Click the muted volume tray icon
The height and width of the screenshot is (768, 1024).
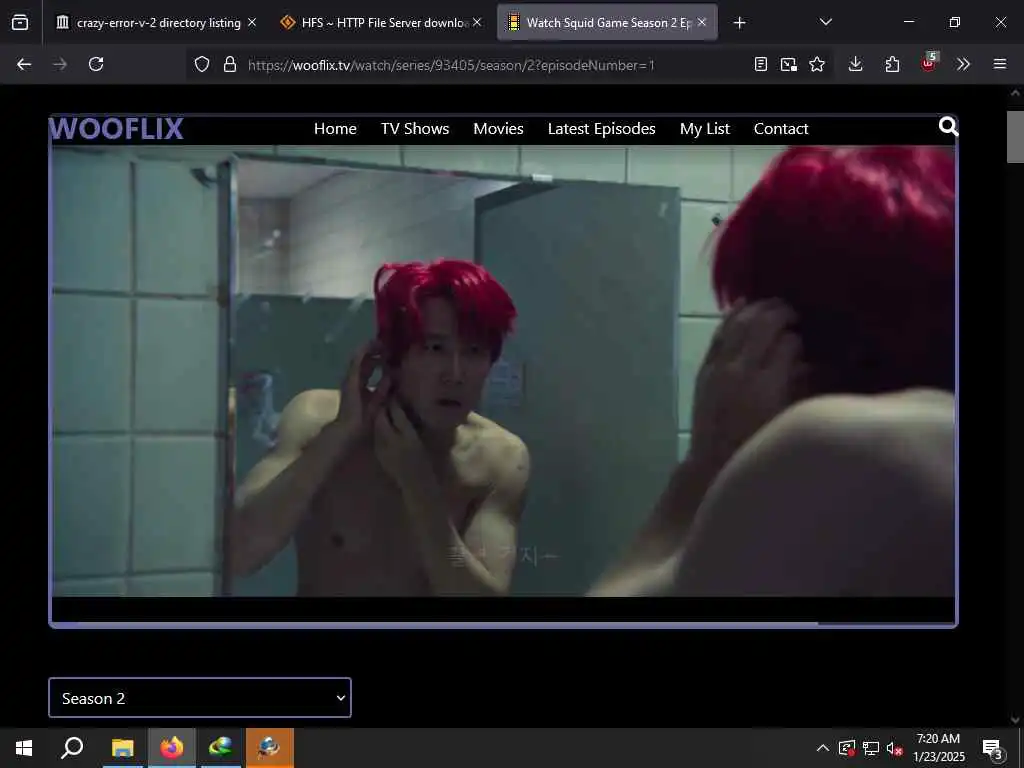coord(894,748)
